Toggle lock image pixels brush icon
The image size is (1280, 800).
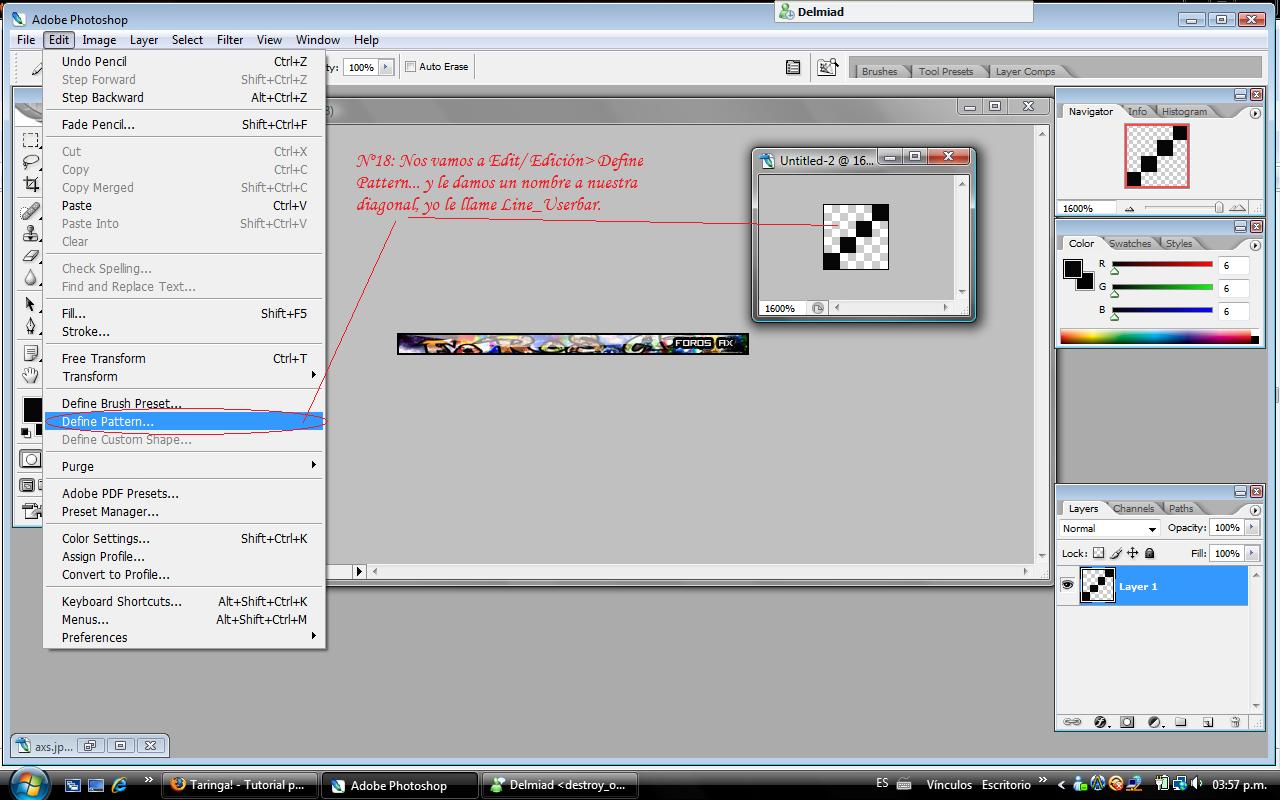point(1115,553)
